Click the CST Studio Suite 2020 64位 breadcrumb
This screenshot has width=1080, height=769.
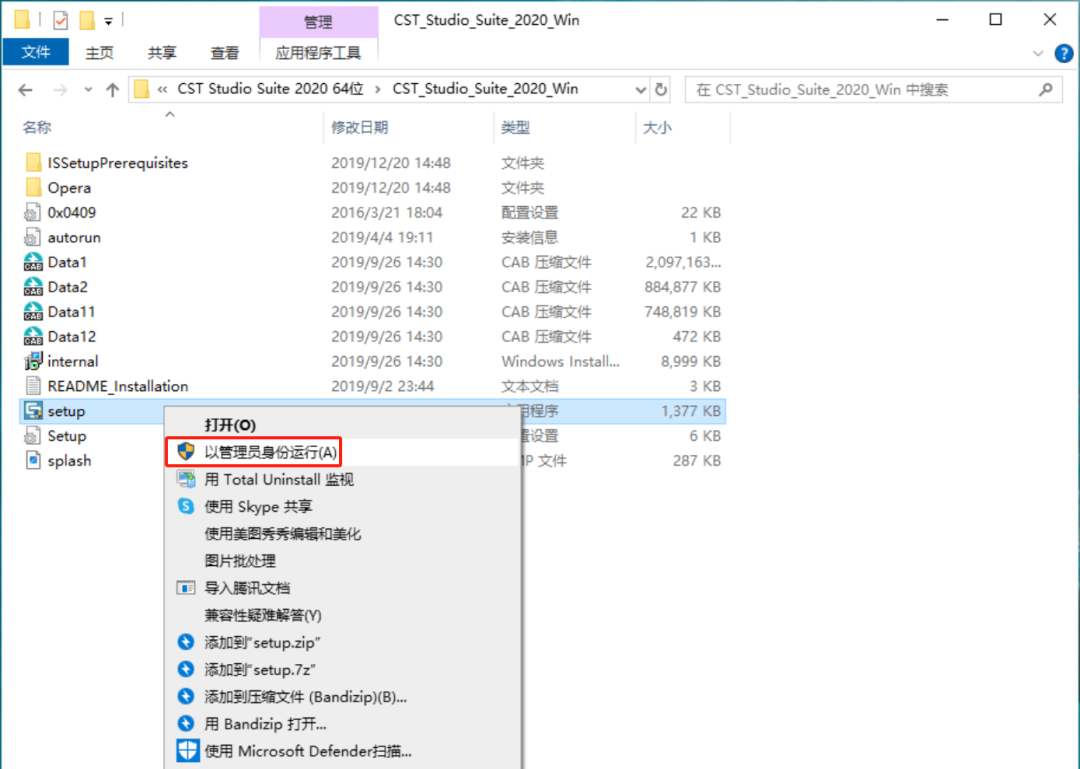pyautogui.click(x=271, y=89)
